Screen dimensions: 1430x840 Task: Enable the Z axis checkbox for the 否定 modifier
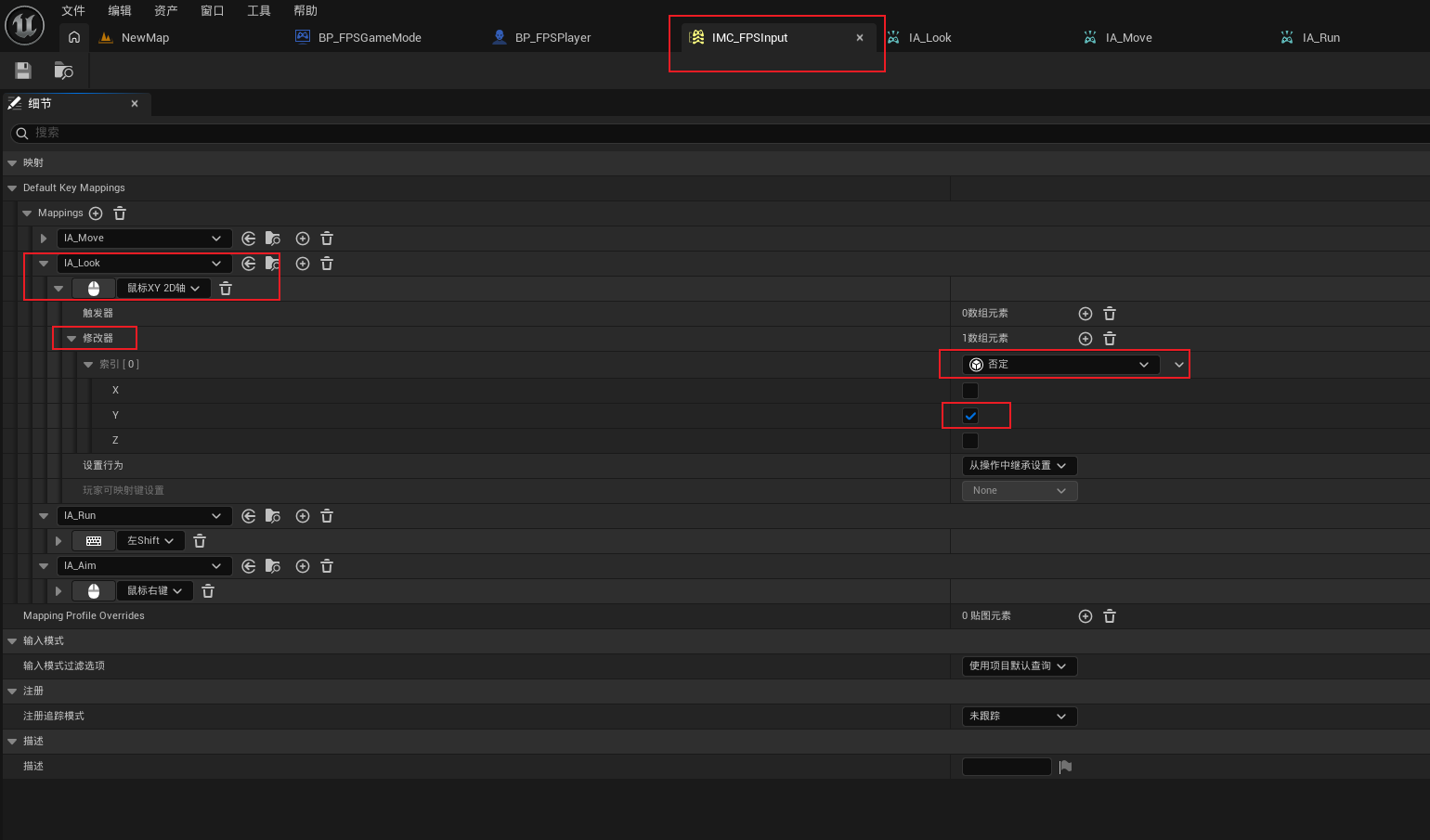coord(970,441)
